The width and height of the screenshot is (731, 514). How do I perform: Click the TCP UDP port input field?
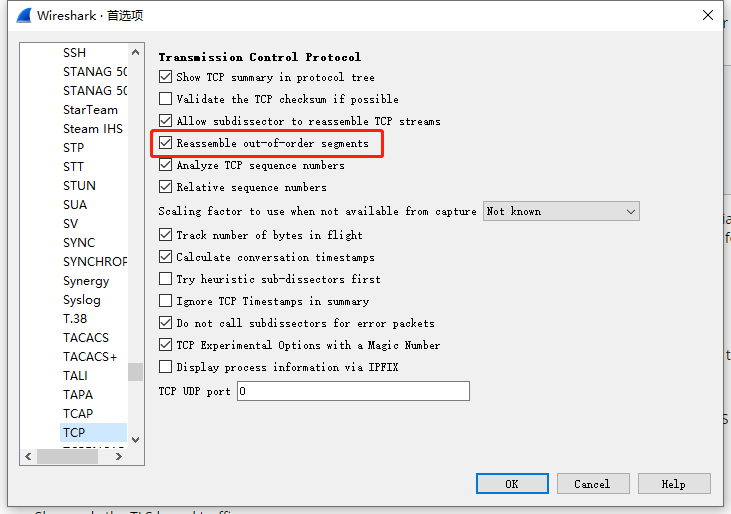[x=353, y=391]
